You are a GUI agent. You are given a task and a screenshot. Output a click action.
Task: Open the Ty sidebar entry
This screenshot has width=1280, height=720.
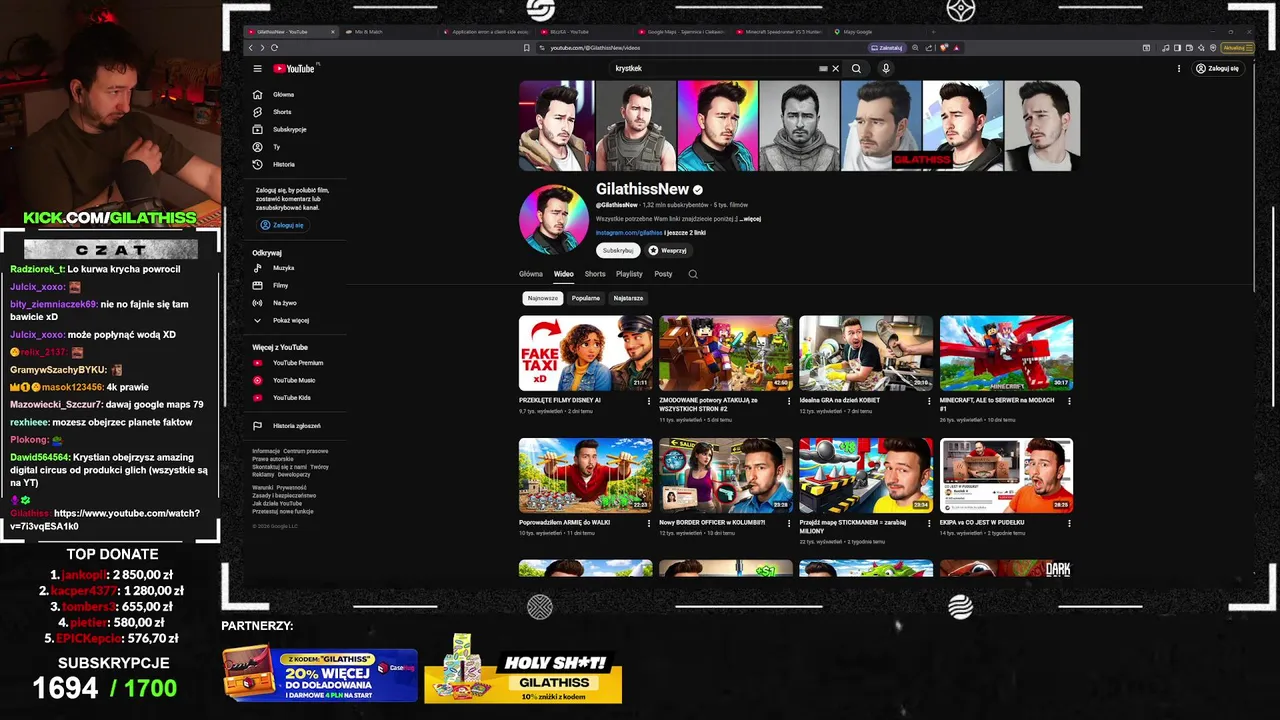tap(276, 147)
